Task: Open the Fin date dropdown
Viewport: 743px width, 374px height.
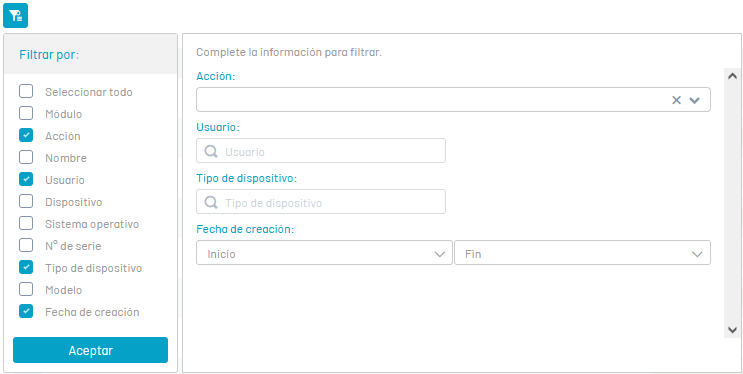Action: pyautogui.click(x=582, y=253)
